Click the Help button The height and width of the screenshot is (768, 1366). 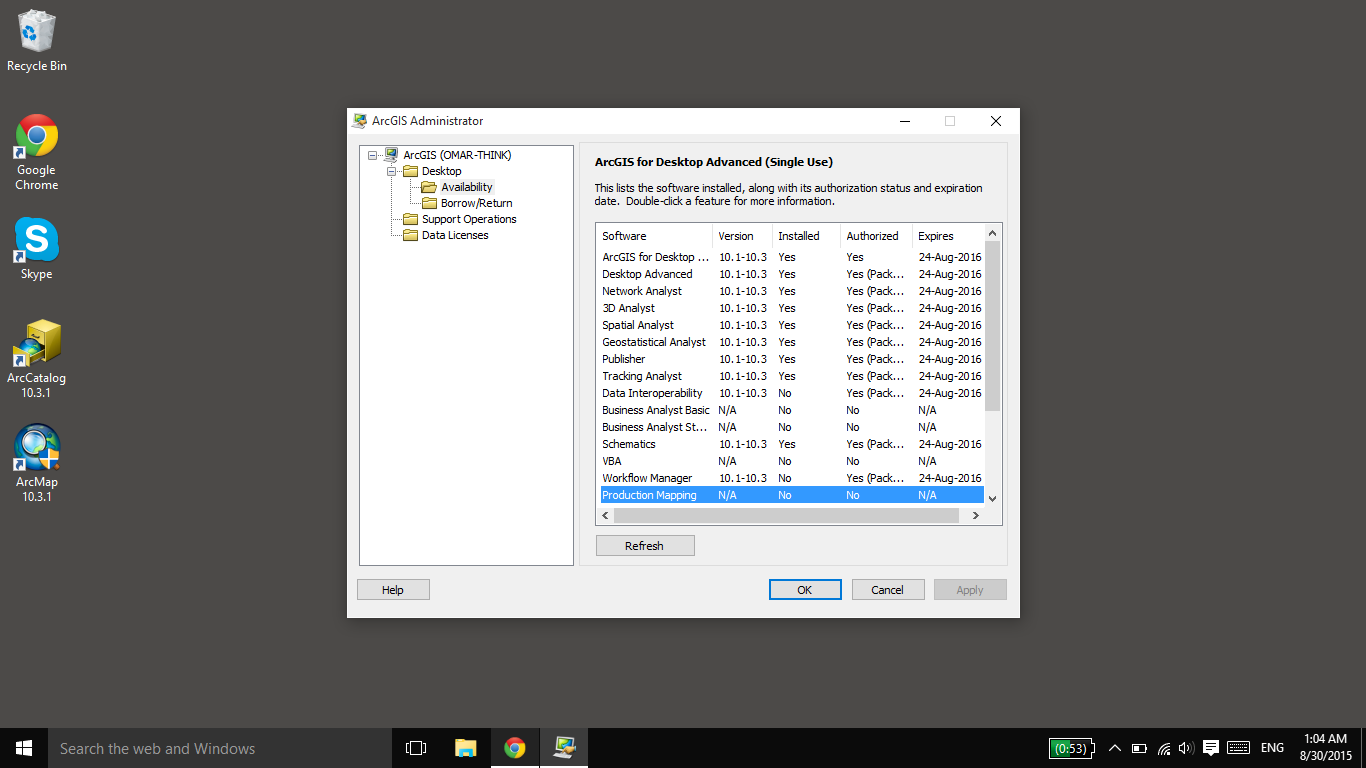click(x=393, y=590)
